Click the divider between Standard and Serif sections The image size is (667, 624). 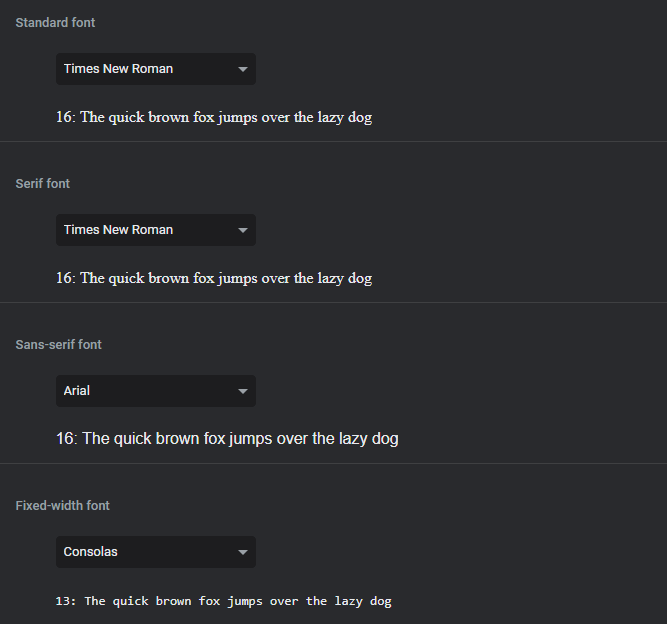[333, 142]
